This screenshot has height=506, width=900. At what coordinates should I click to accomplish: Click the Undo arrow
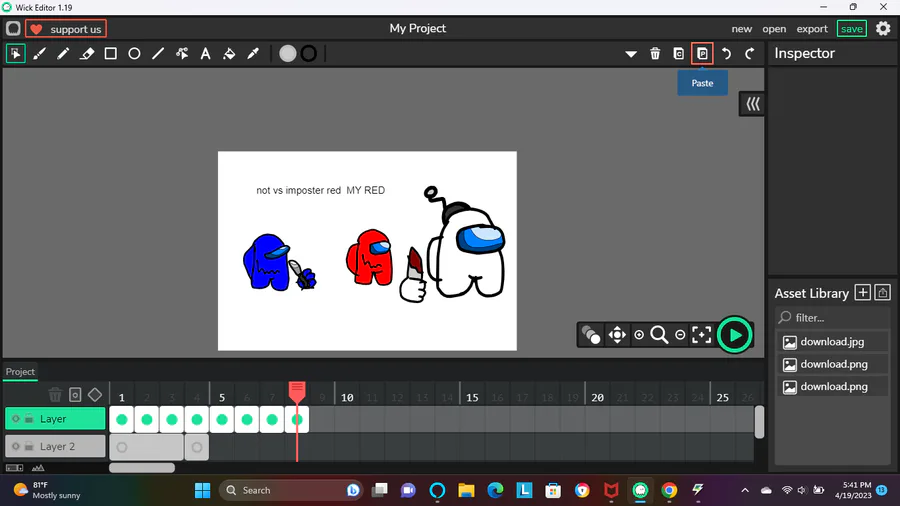[x=726, y=53]
